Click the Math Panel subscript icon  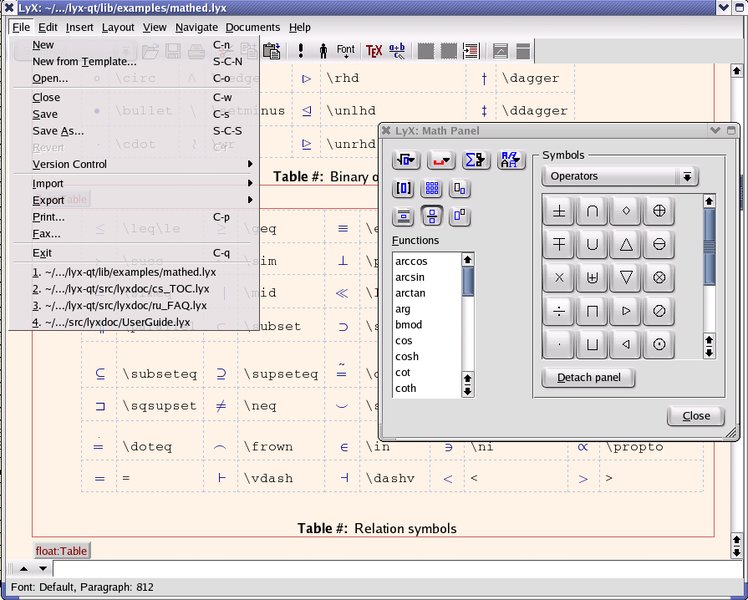click(459, 188)
